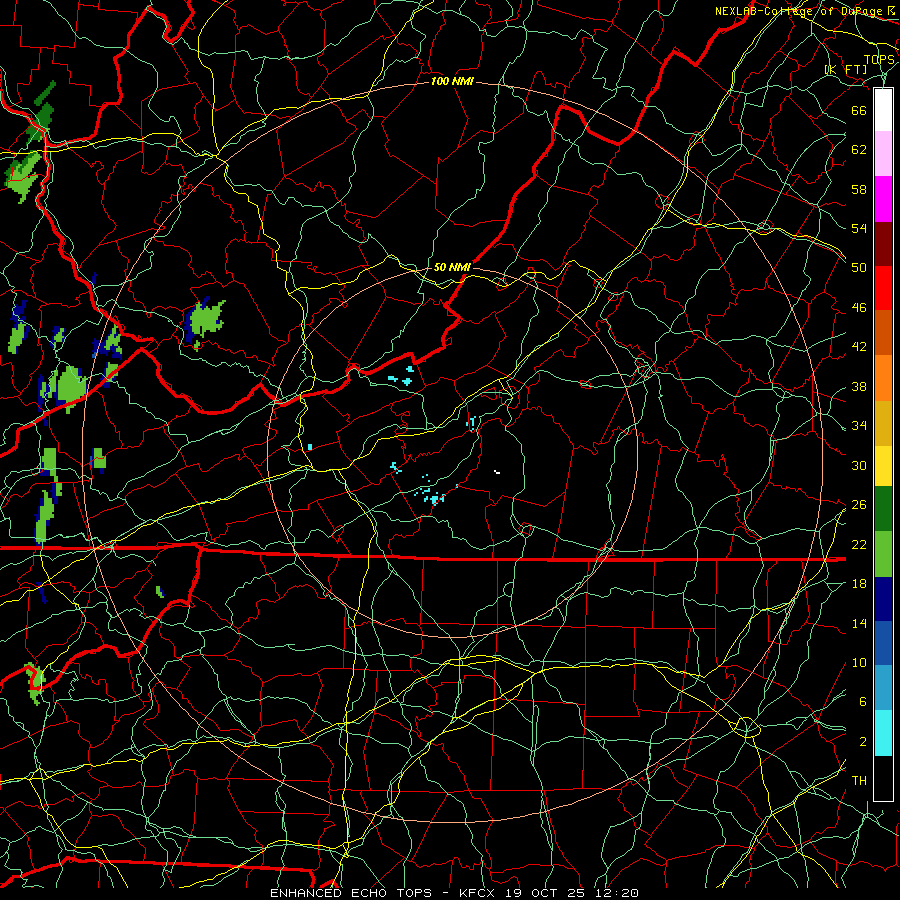900x900 pixels.
Task: Select the 54 legend value
Action: pos(859,228)
